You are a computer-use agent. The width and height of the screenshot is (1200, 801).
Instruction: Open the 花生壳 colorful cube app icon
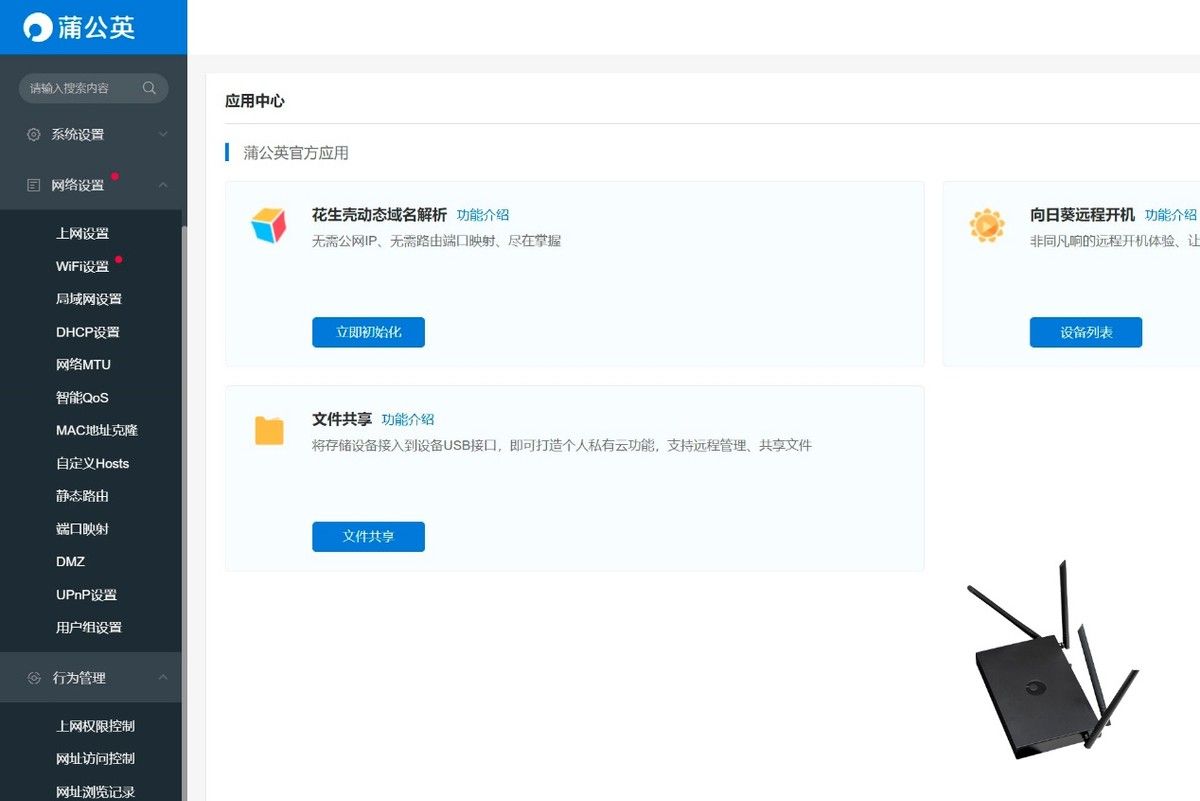[x=268, y=225]
